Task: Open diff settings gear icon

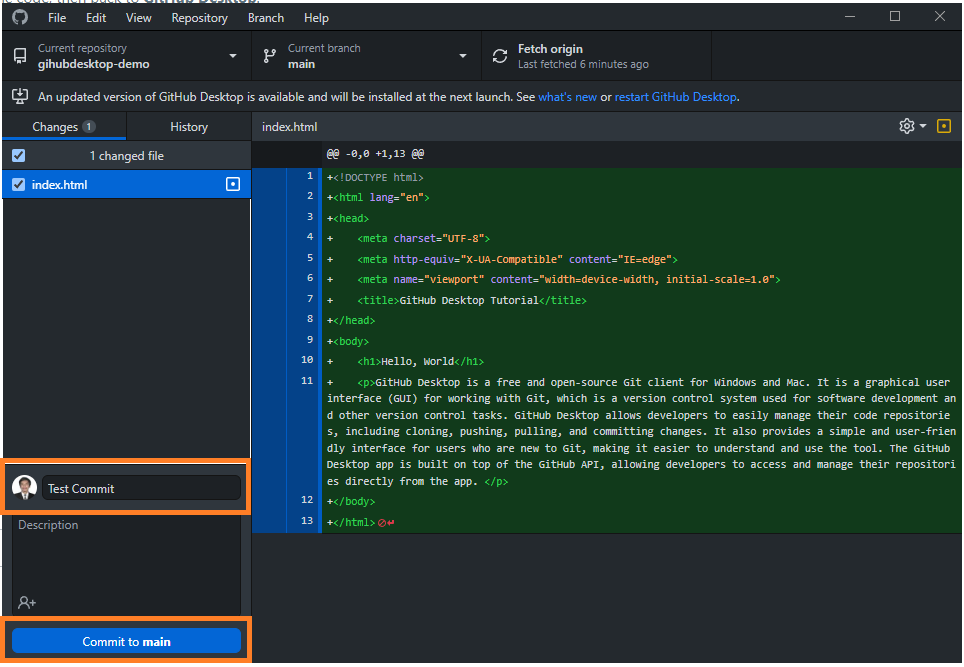Action: click(906, 126)
